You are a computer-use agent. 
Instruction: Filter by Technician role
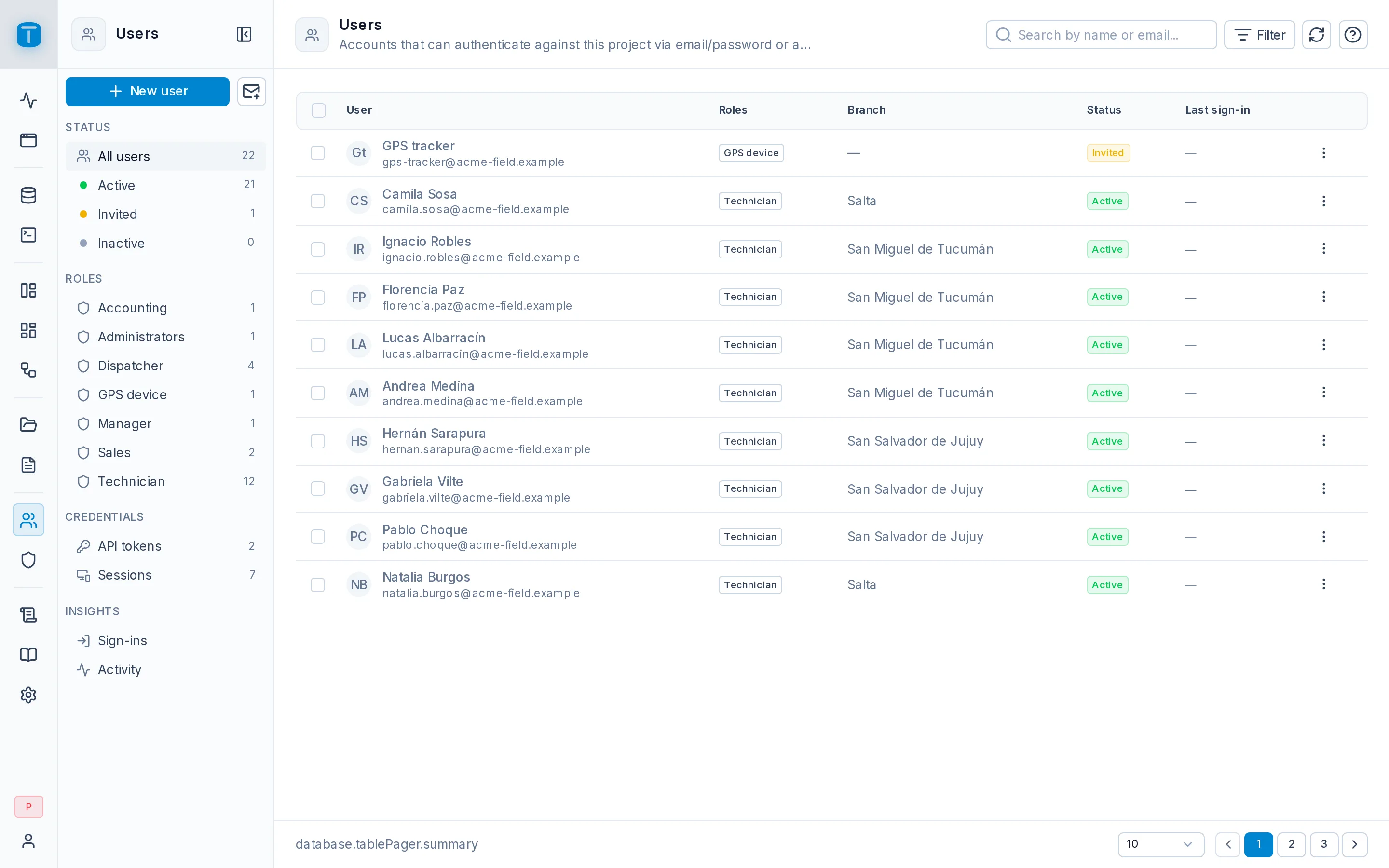coord(166,482)
